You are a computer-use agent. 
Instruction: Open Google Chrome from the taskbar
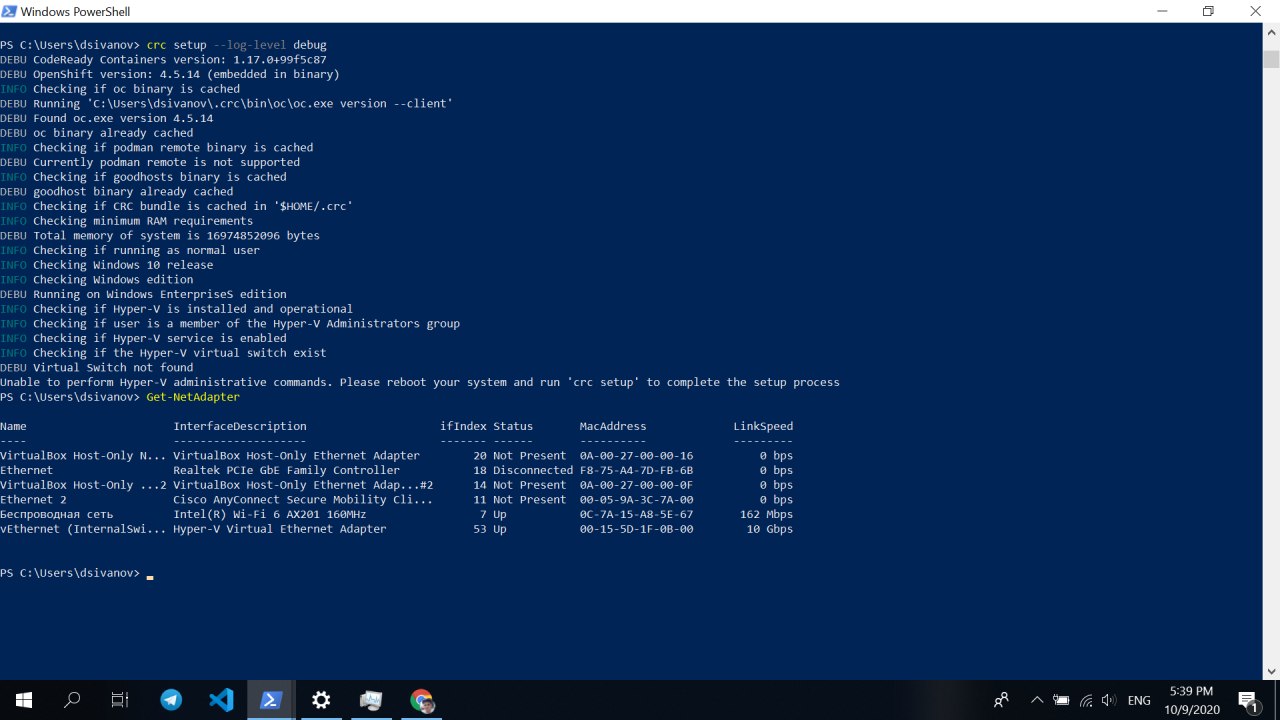coord(421,700)
